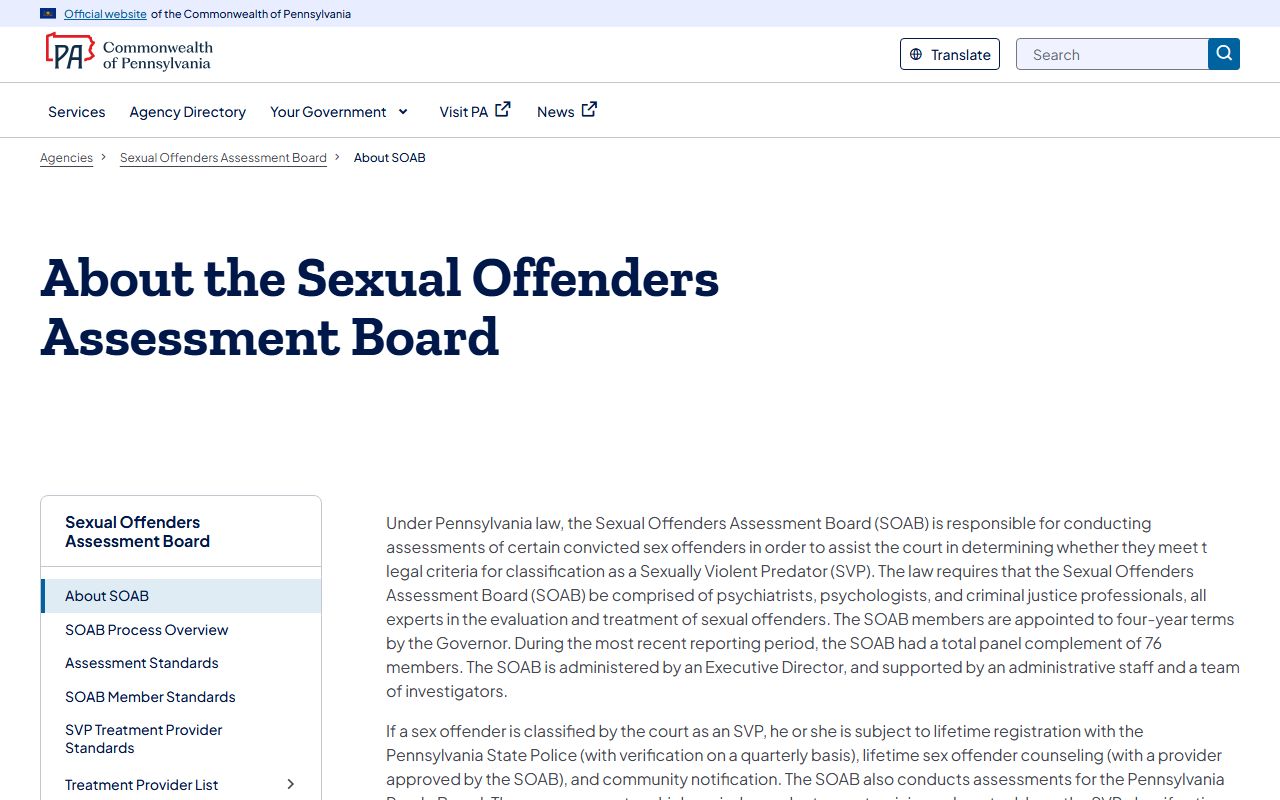Open the Agency Directory menu item
The width and height of the screenshot is (1280, 800).
[187, 112]
